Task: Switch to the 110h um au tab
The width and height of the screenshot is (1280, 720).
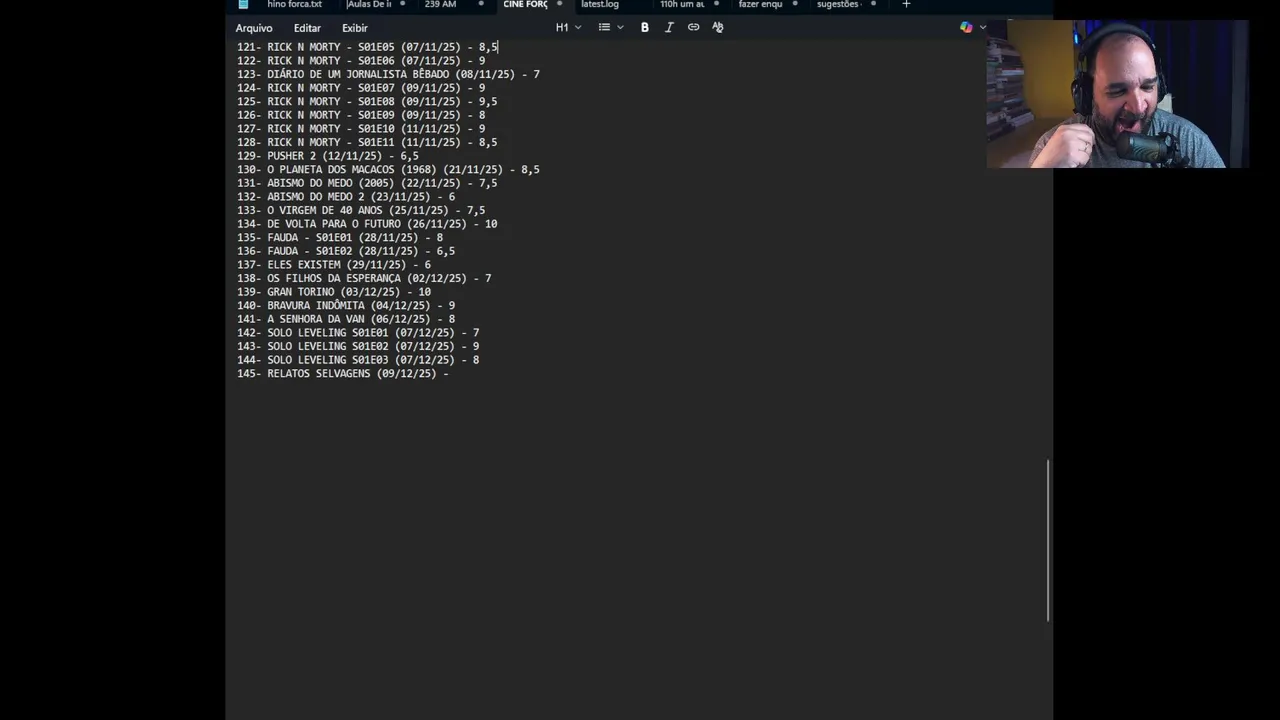Action: pos(682,5)
